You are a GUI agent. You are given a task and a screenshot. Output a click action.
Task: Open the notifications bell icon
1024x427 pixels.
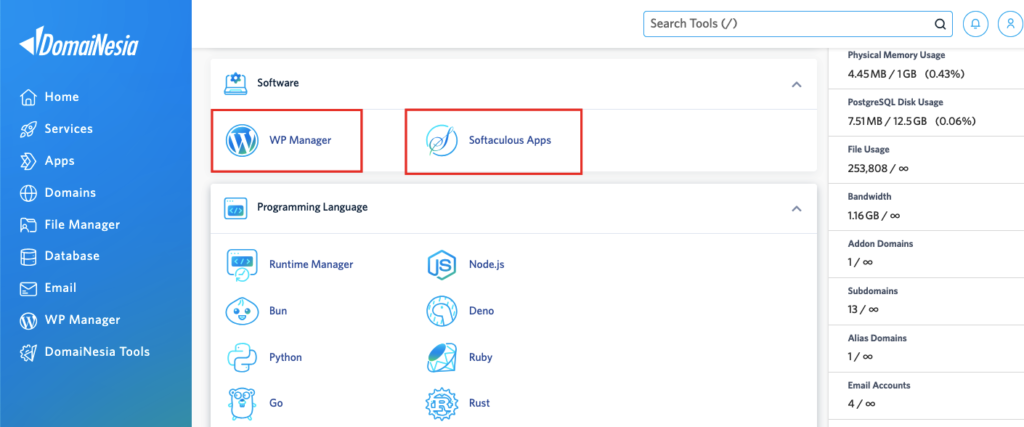pos(976,24)
